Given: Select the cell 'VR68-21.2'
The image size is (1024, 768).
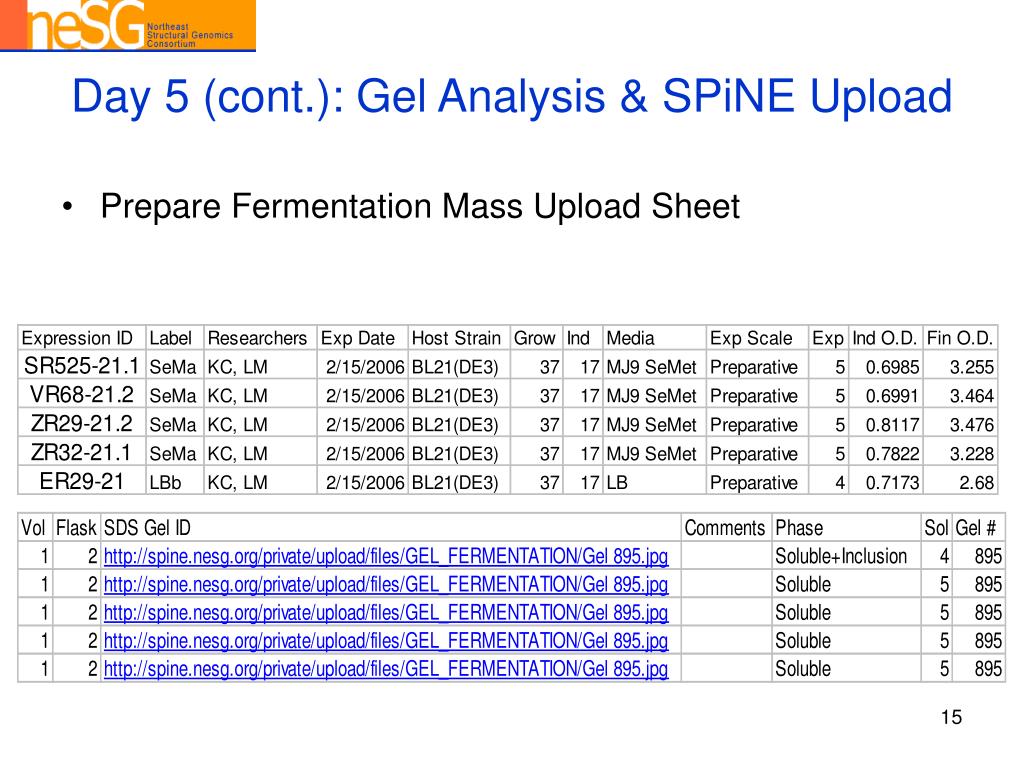Looking at the screenshot, I should click(x=82, y=394).
